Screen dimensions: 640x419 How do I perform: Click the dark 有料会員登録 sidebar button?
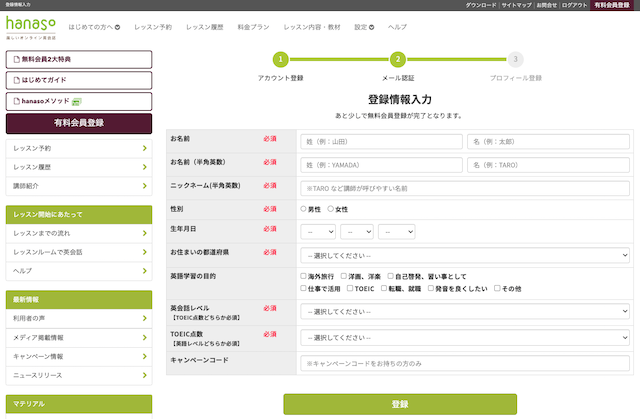(79, 123)
